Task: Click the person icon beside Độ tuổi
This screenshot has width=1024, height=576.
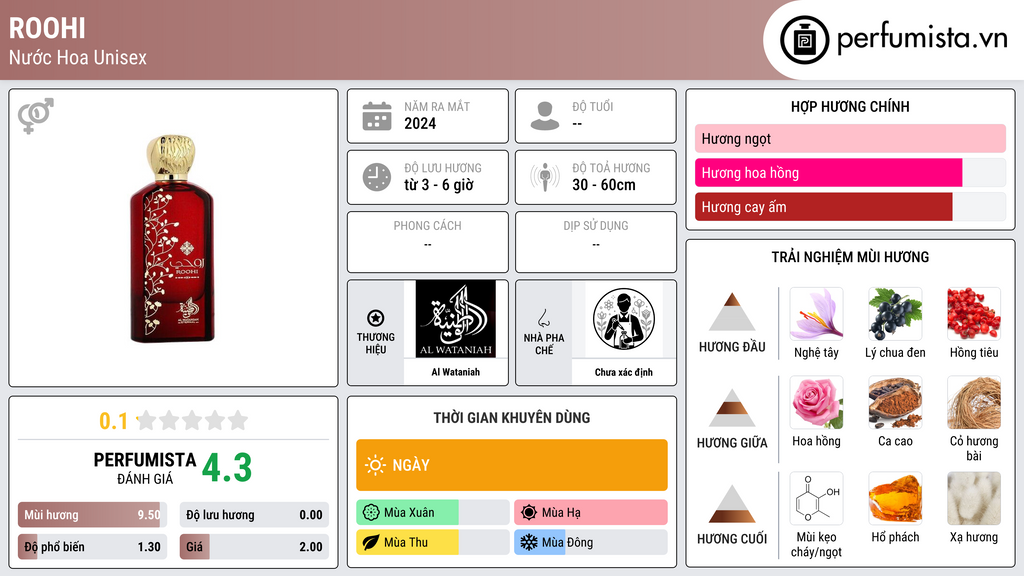Action: (x=545, y=116)
